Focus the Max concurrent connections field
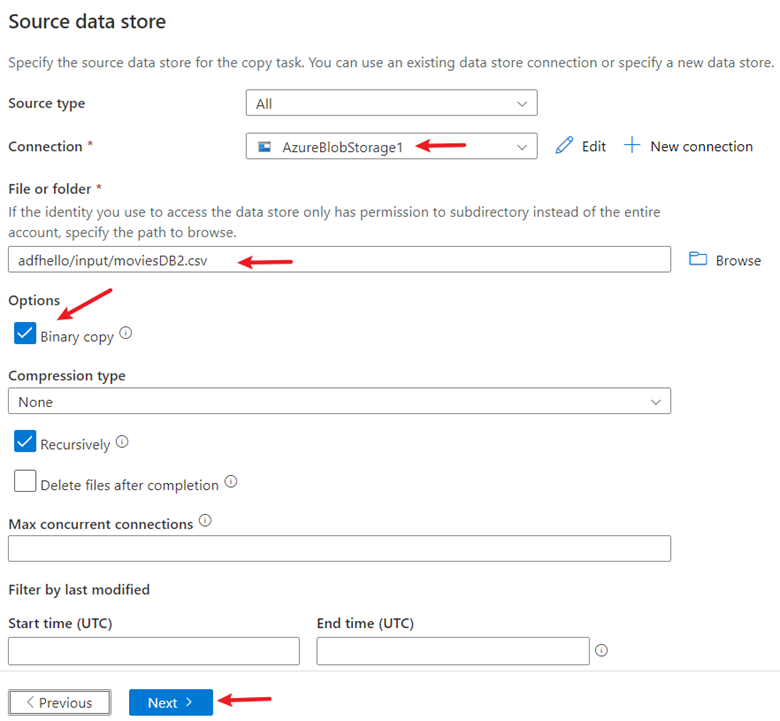780x721 pixels. [339, 548]
